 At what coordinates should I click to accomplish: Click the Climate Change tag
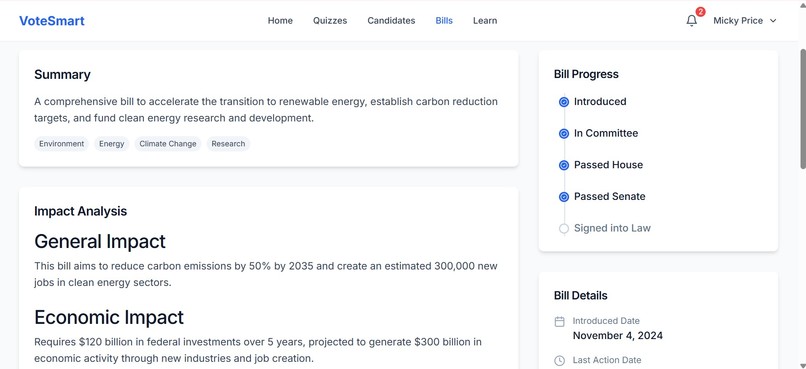[x=168, y=144]
